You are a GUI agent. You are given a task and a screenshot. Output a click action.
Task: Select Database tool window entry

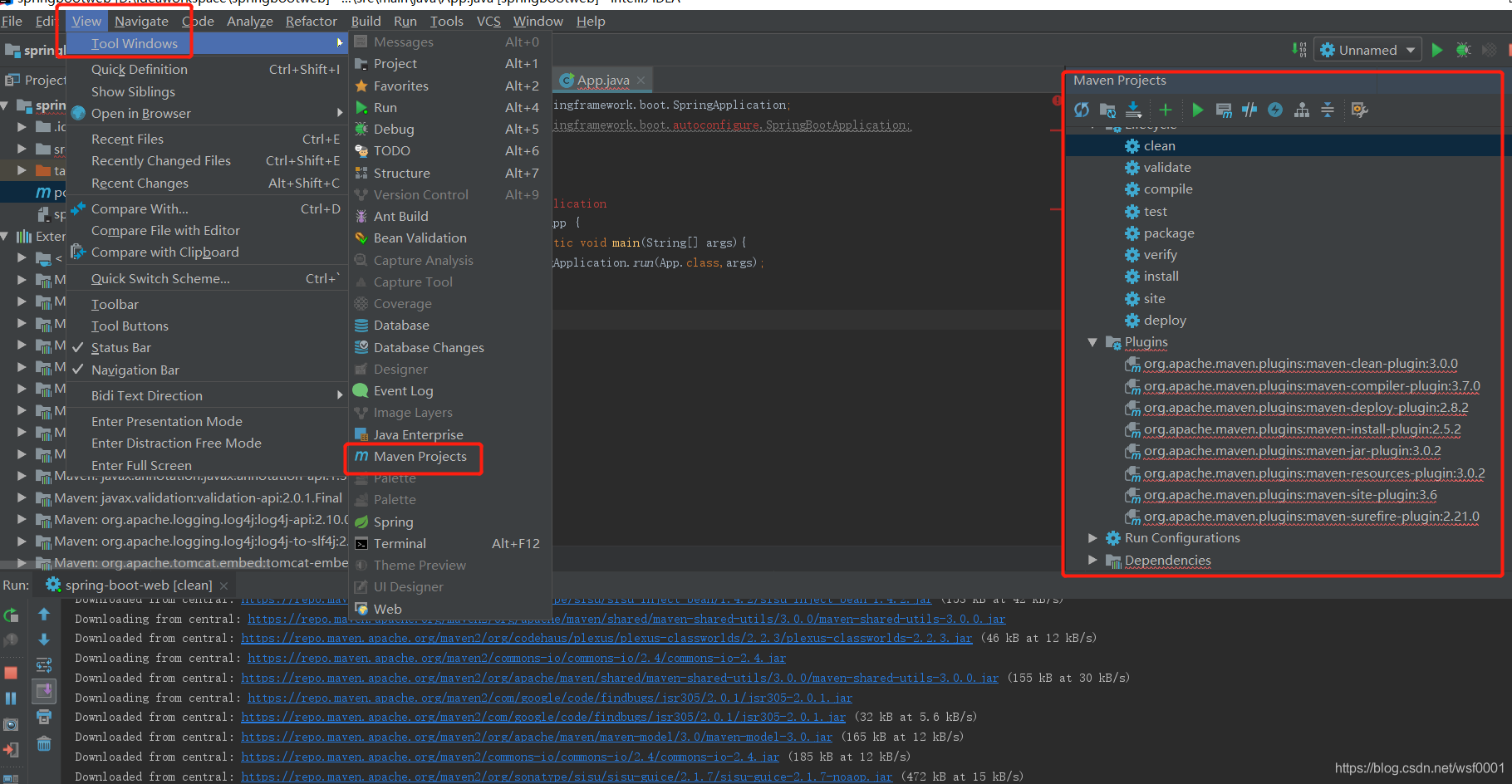point(449,326)
